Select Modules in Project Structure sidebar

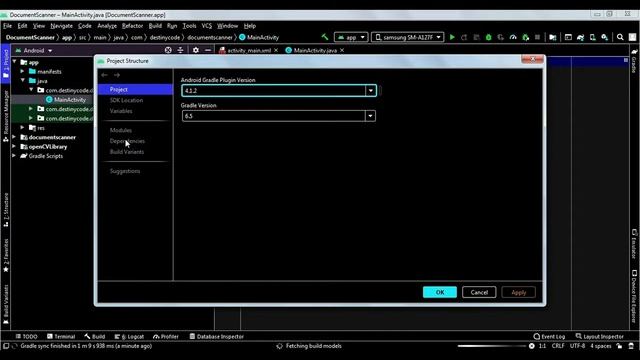coord(120,130)
